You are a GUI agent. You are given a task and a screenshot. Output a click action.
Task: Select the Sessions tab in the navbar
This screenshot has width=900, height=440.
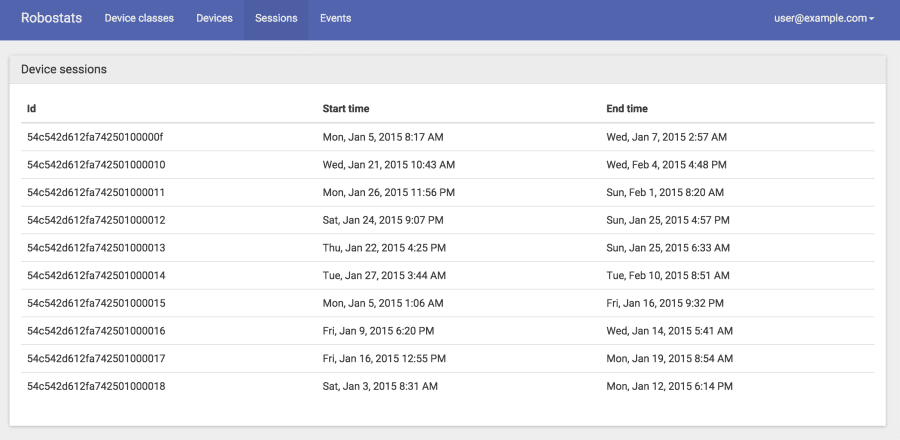(x=276, y=18)
